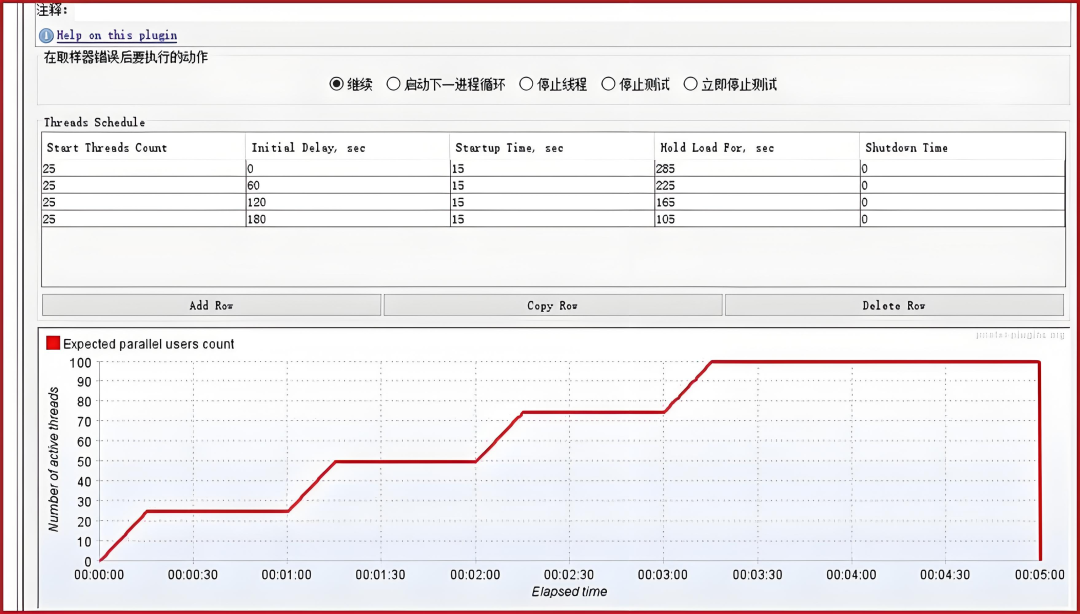This screenshot has width=1080, height=614.
Task: Click the 00:05:00 elapsed time axis label
Action: click(1042, 574)
